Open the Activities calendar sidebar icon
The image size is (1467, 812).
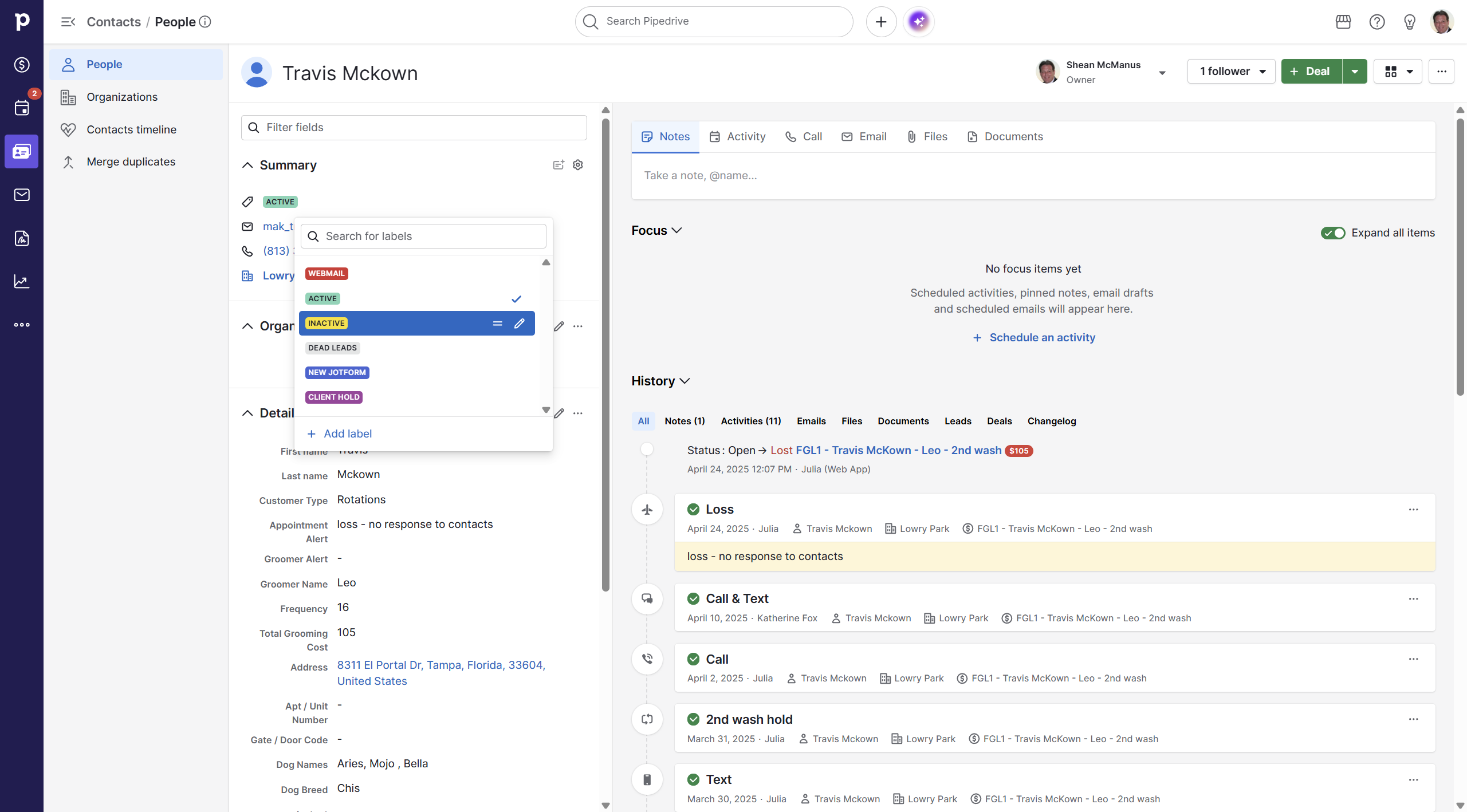(x=22, y=108)
